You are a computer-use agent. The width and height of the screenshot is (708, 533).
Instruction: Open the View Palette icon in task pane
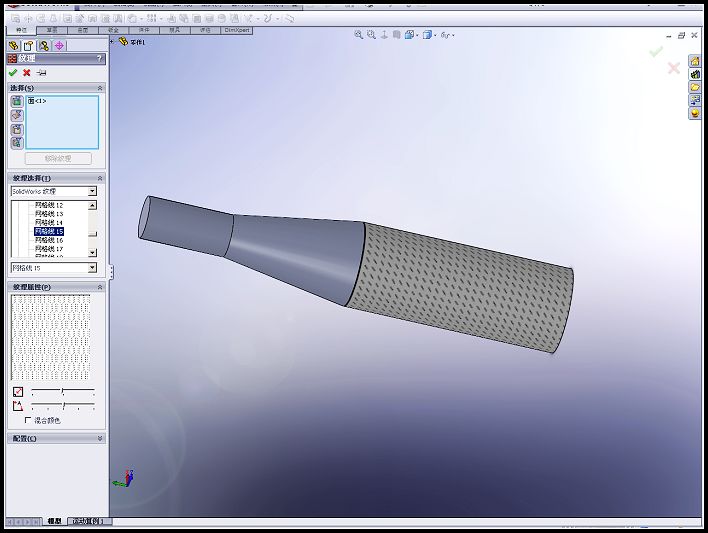[x=694, y=100]
